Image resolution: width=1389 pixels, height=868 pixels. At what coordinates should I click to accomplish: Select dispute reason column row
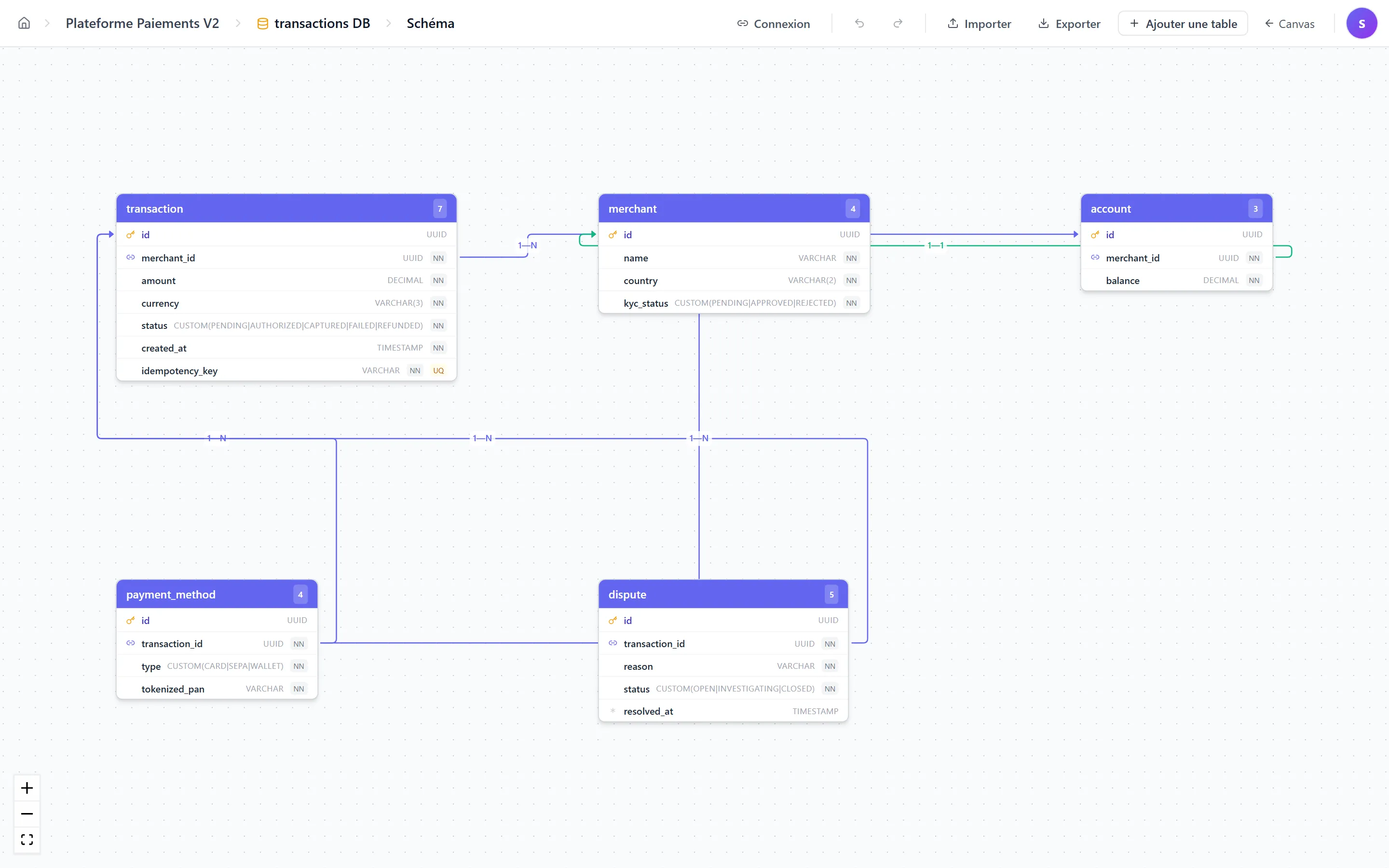click(x=723, y=666)
